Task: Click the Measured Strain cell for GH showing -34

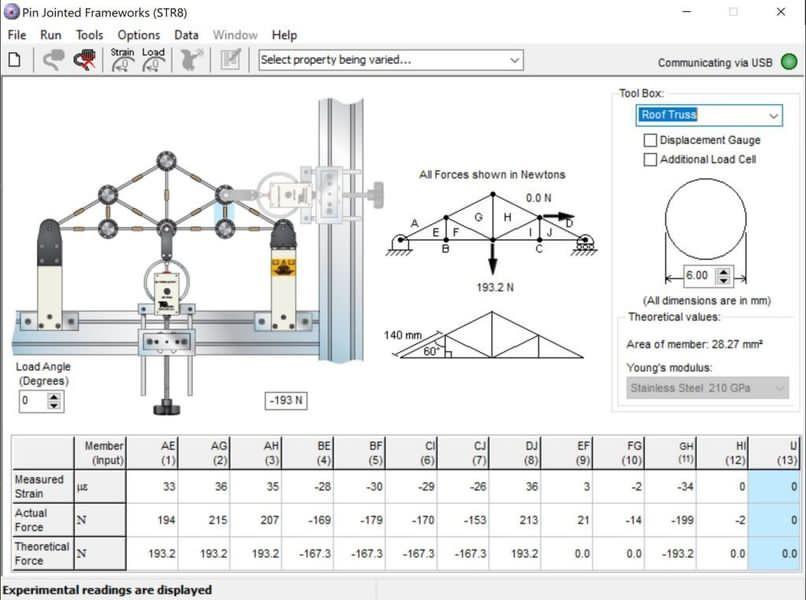Action: (670, 486)
